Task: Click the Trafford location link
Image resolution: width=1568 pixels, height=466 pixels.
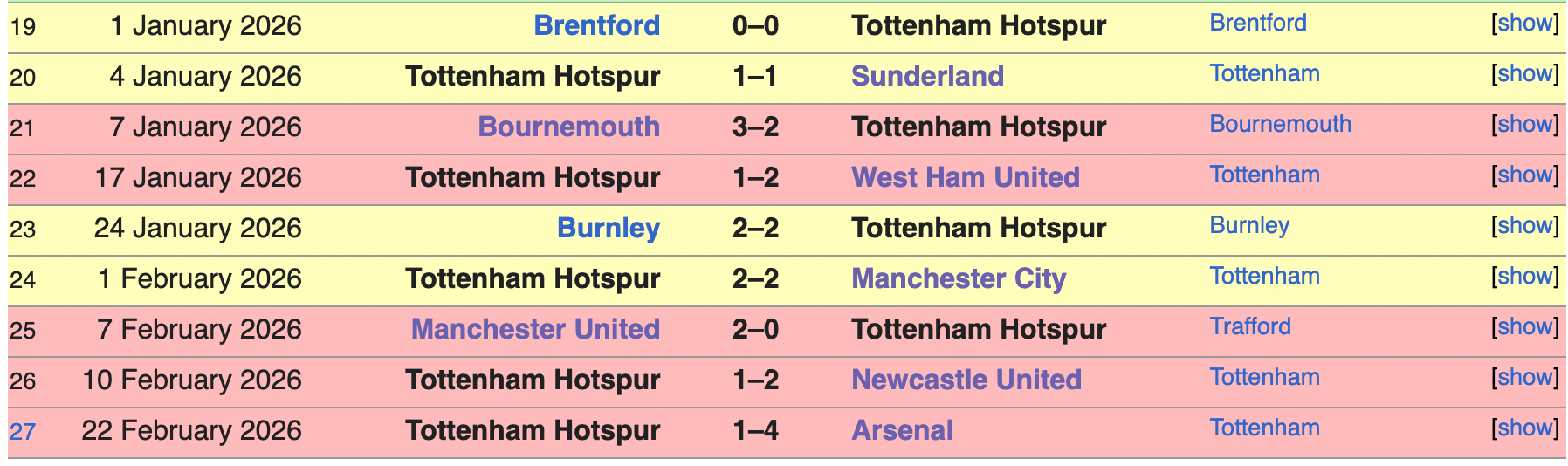Action: point(1249,326)
